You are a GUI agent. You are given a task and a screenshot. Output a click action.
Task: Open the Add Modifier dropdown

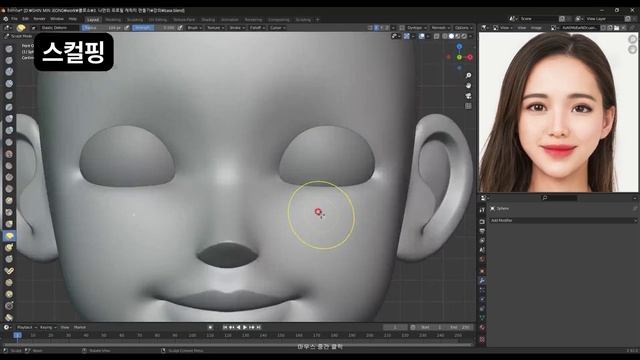pyautogui.click(x=563, y=220)
